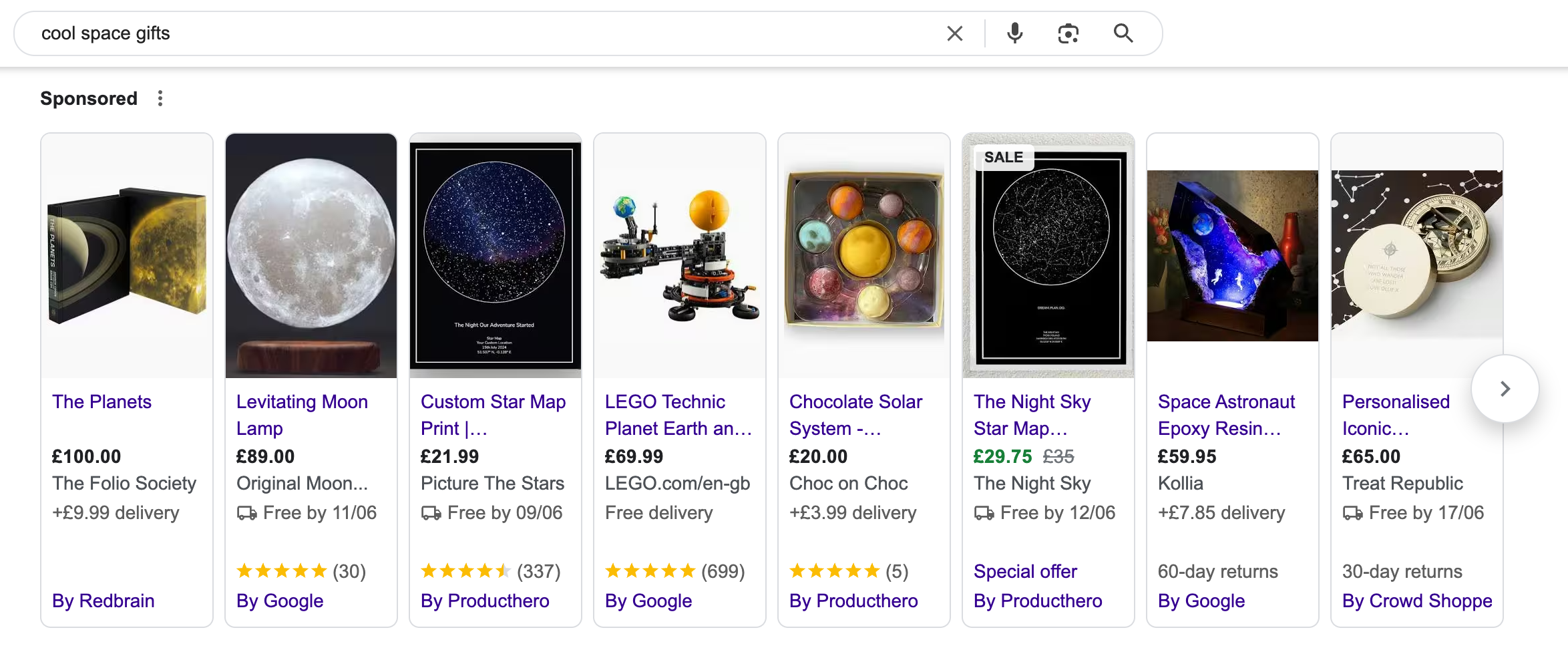The image size is (1568, 656).
Task: Click 'By Crowd Shoppe' link
Action: pyautogui.click(x=1417, y=601)
